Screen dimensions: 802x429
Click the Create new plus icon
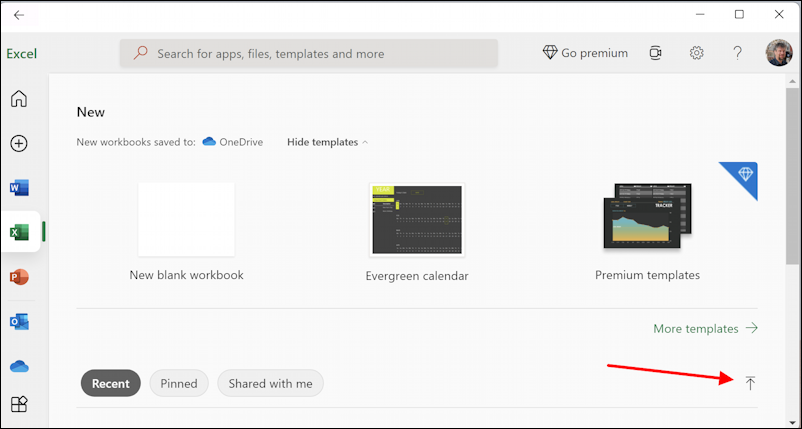click(x=19, y=144)
